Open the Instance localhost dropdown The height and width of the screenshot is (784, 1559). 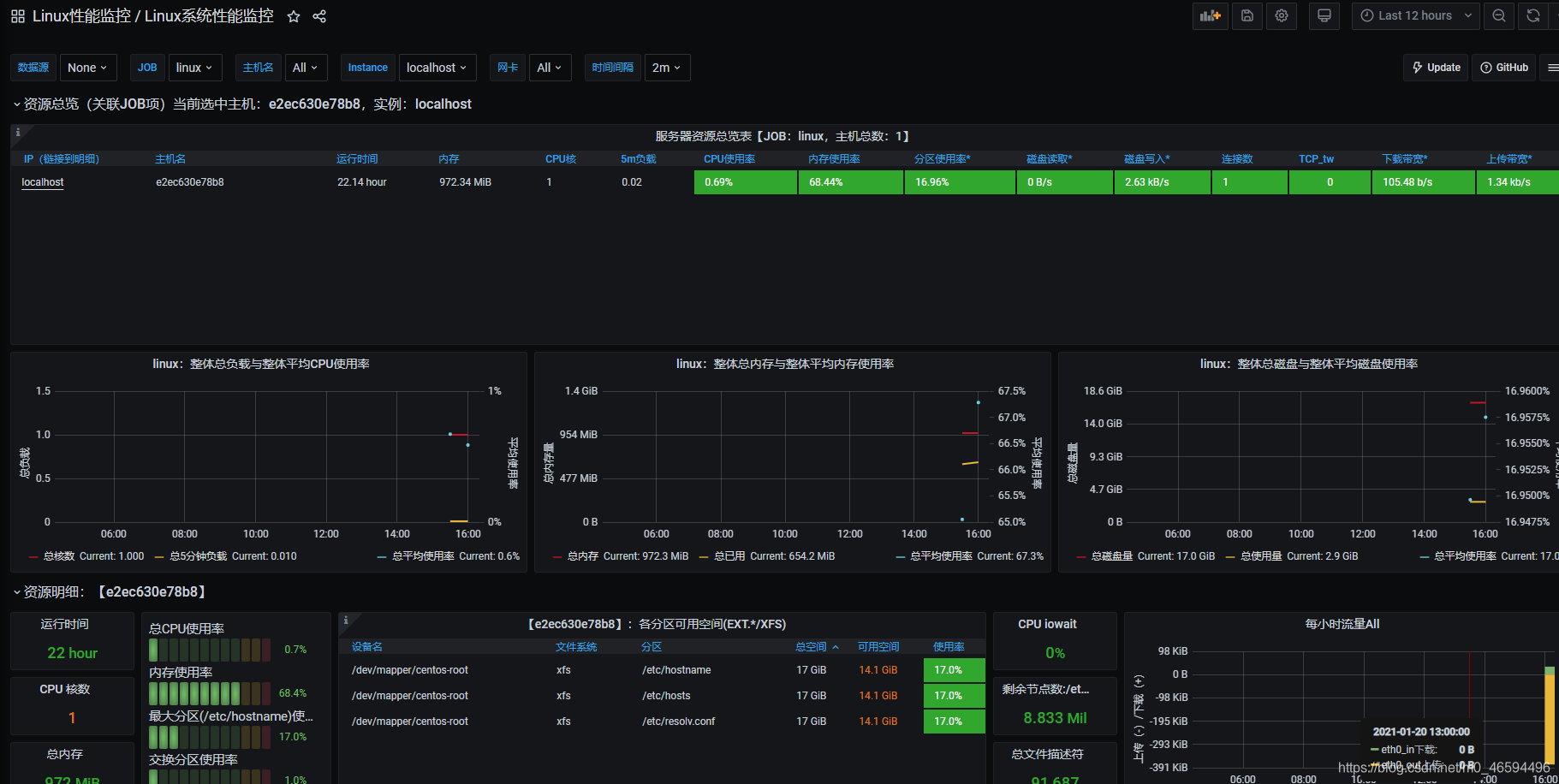(437, 68)
